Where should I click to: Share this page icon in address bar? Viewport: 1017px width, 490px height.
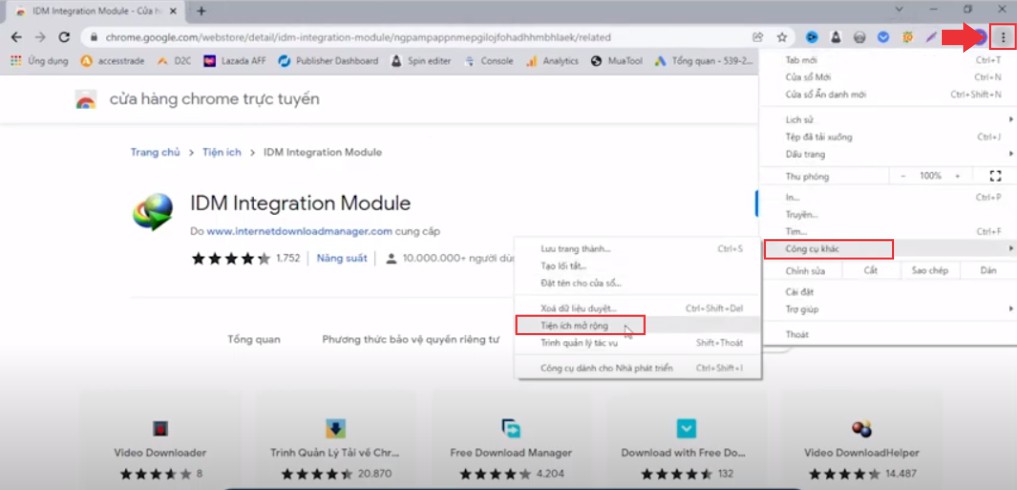pos(758,37)
